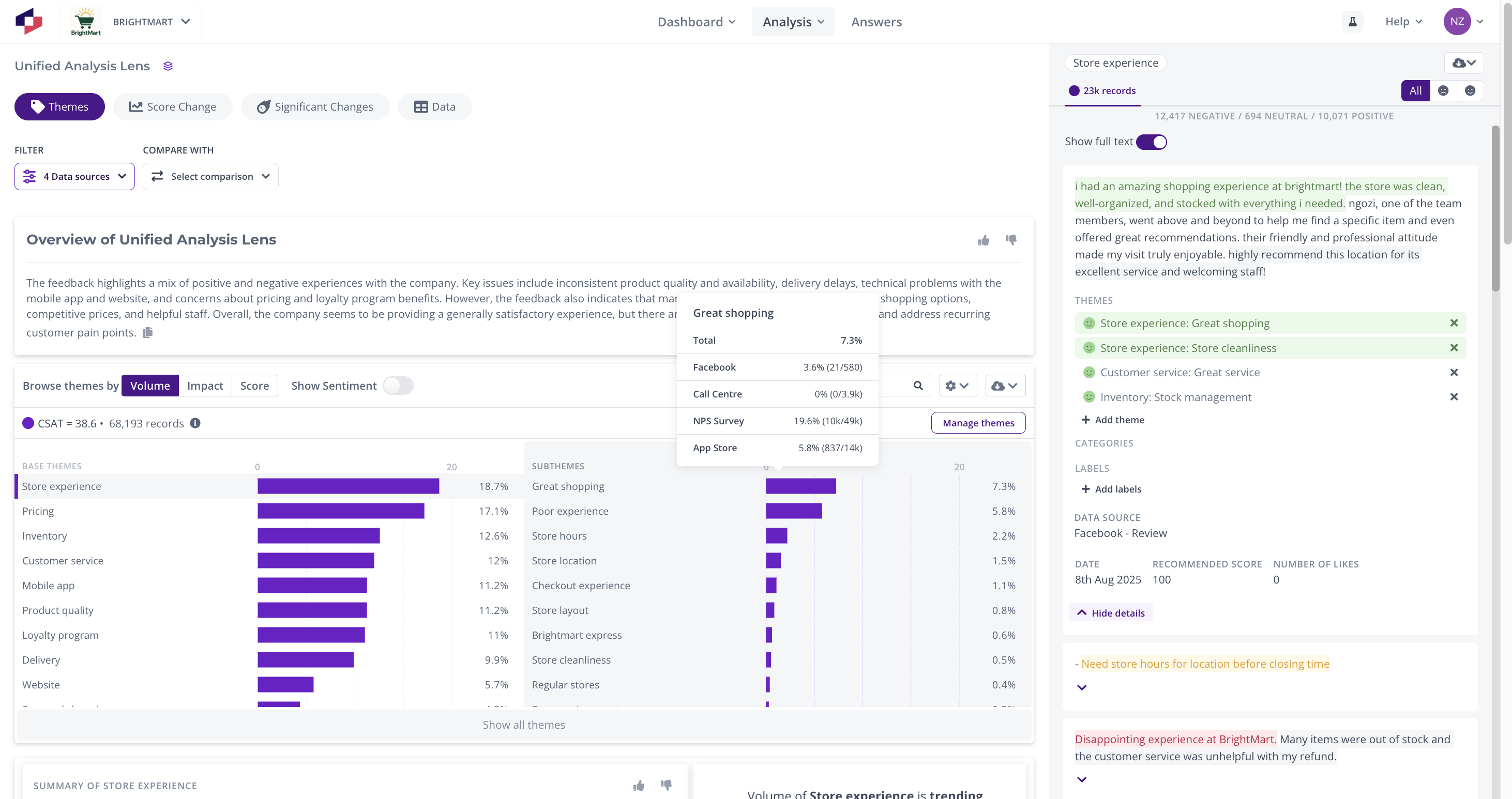The height and width of the screenshot is (799, 1512).
Task: Click the search magnifier icon for themes
Action: pos(918,386)
